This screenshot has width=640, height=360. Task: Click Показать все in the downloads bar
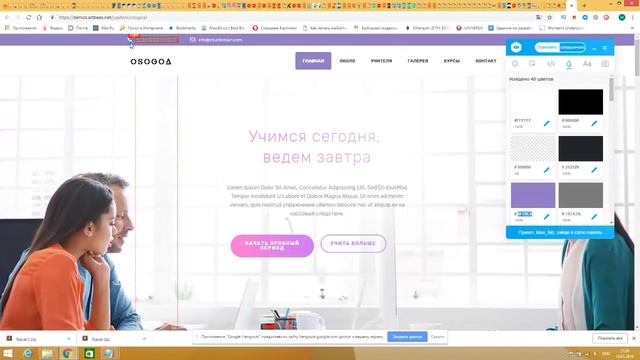coord(610,338)
